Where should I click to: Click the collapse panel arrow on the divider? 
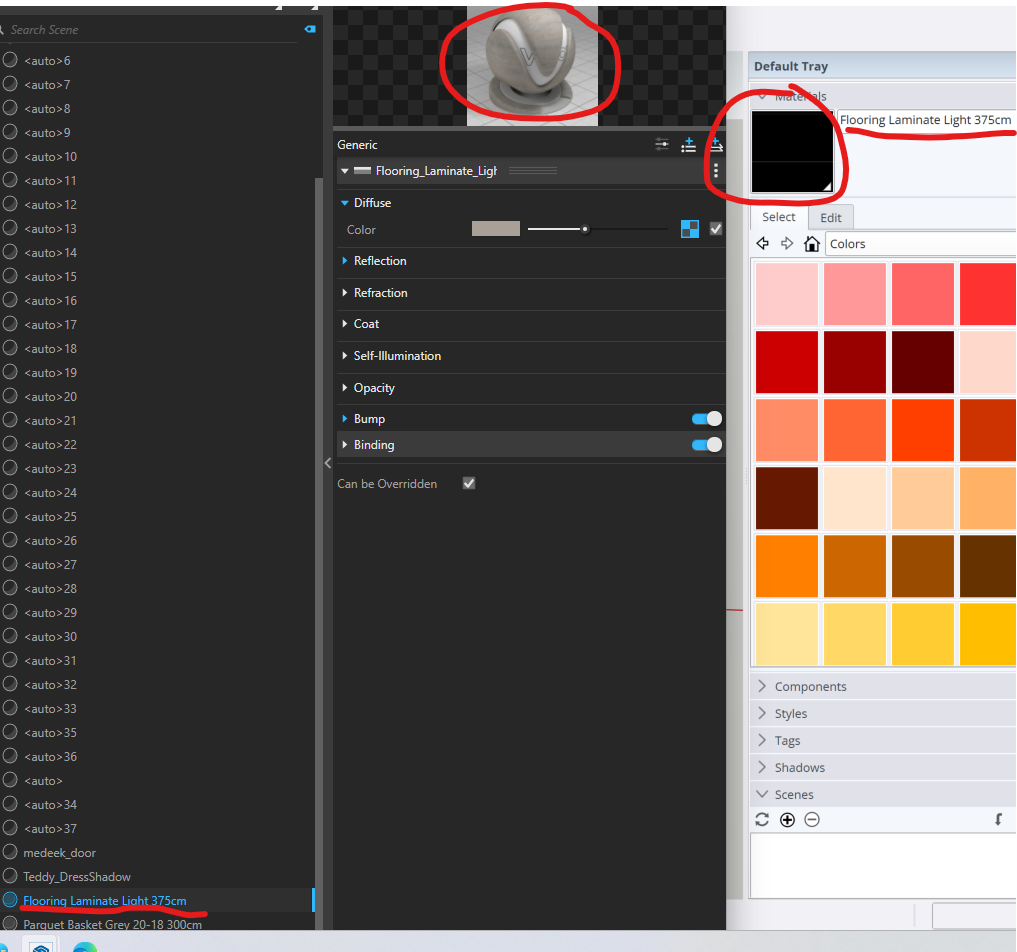point(328,462)
